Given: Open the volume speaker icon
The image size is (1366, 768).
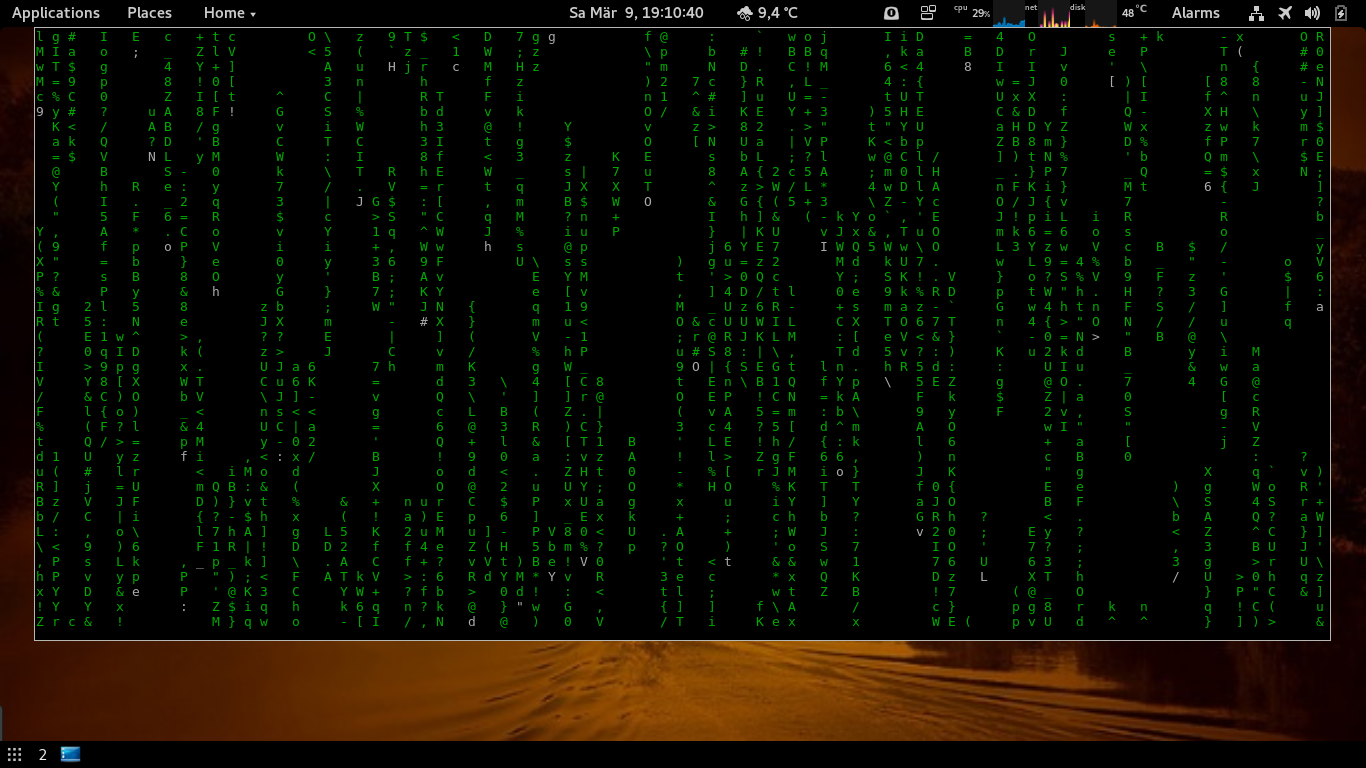Looking at the screenshot, I should pos(1313,13).
